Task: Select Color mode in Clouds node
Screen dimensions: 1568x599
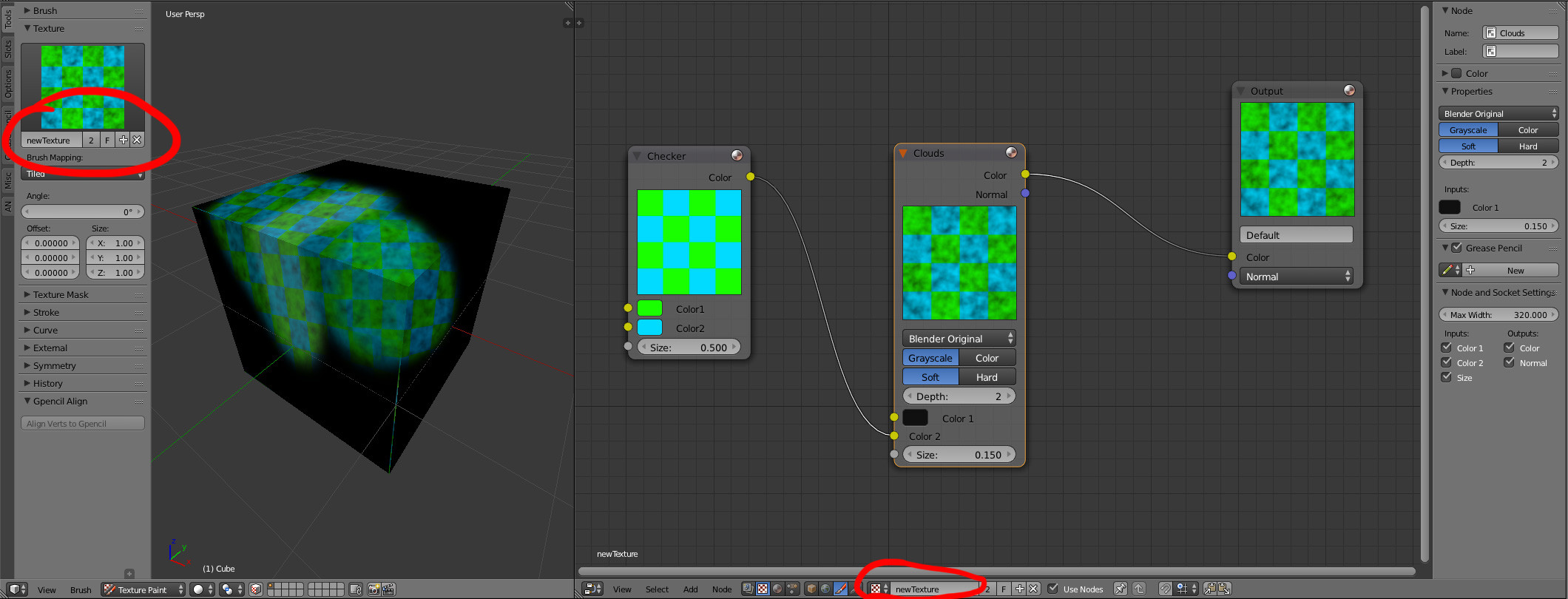Action: click(x=987, y=357)
